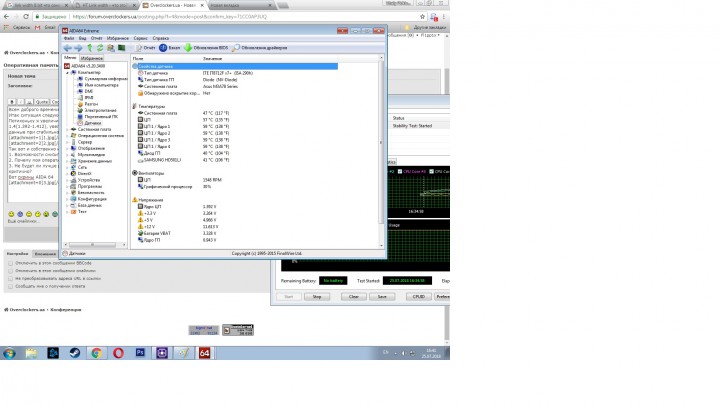This screenshot has width=720, height=405.
Task: Collapse the Компьютер tree node
Action: click(x=67, y=73)
